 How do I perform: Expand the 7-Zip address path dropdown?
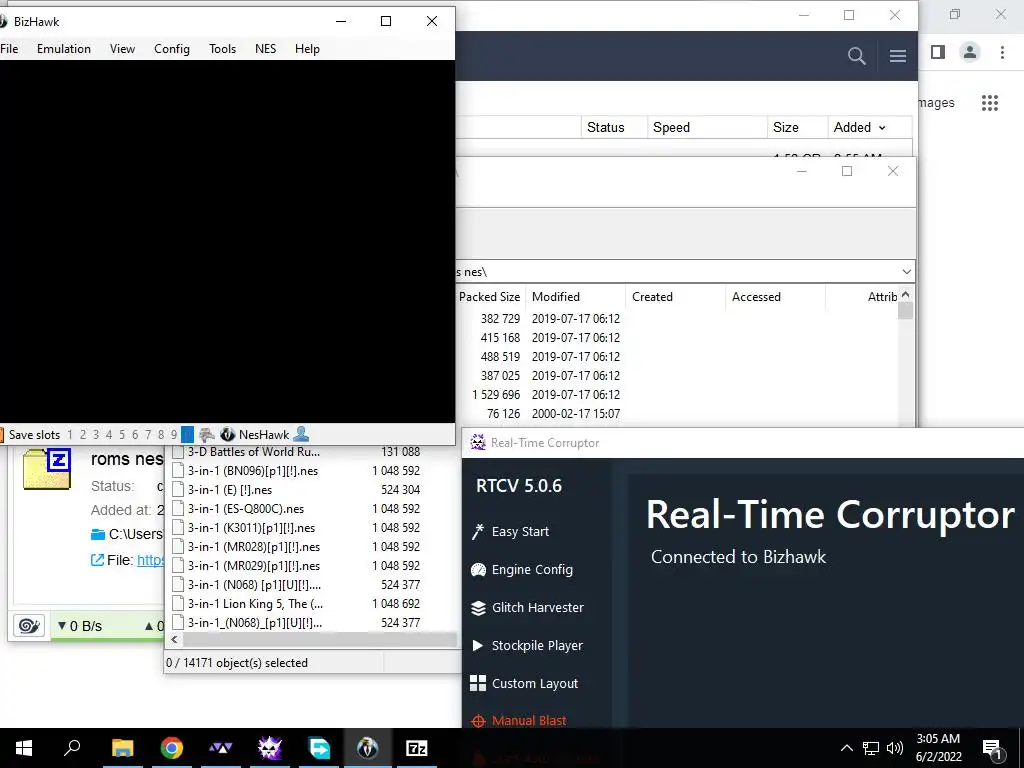[906, 272]
